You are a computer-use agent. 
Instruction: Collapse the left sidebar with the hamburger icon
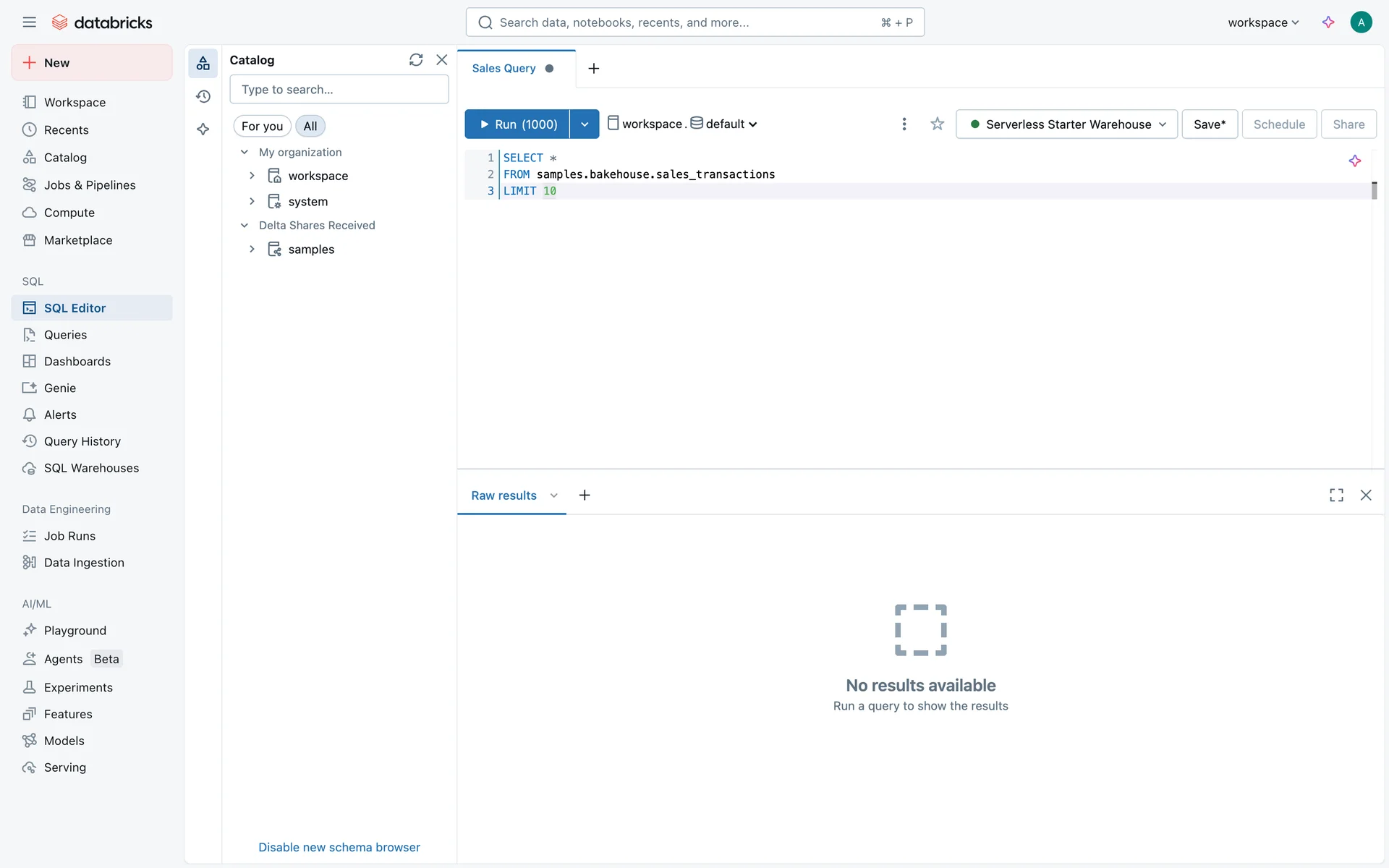click(x=29, y=22)
